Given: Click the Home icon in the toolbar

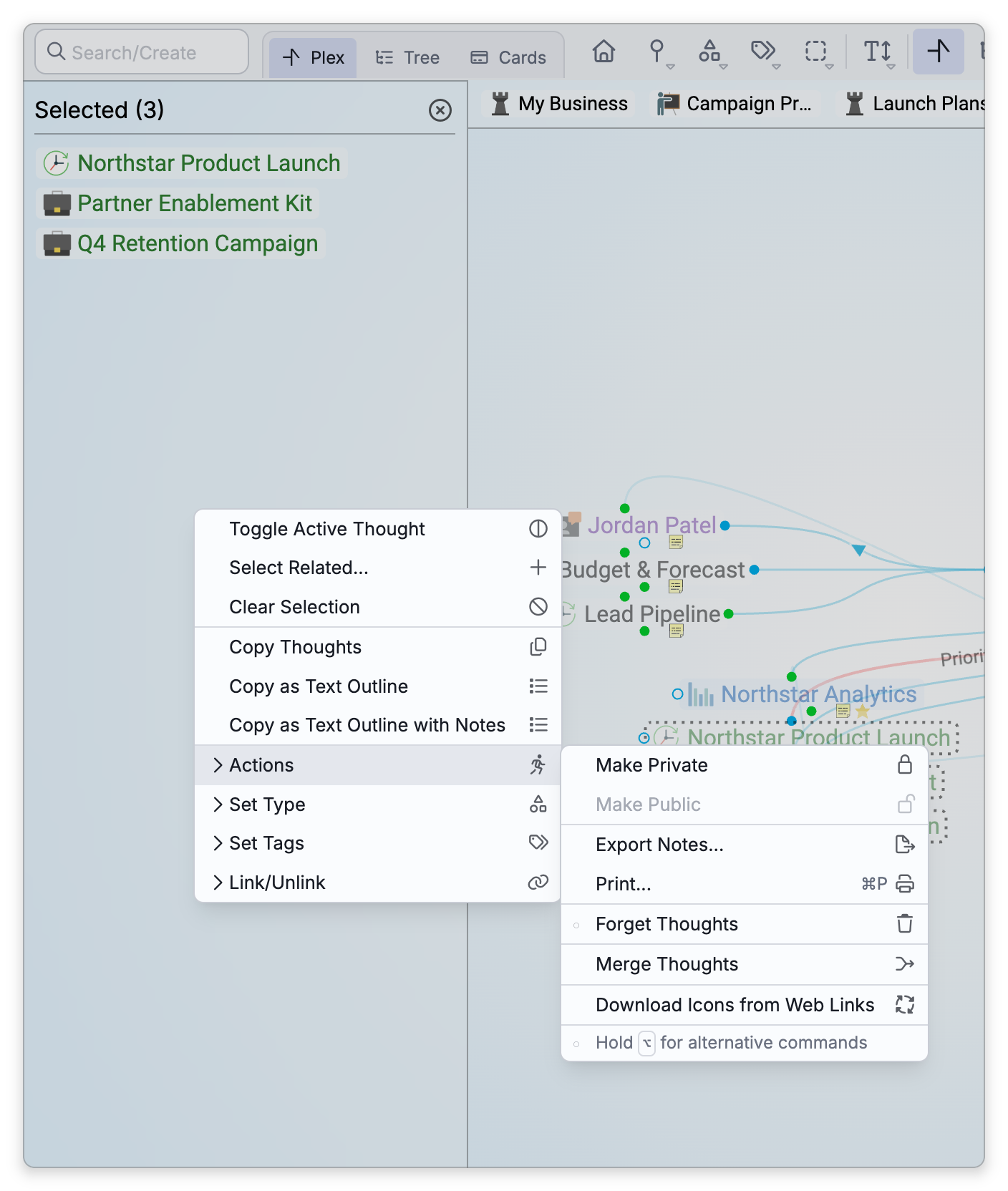Looking at the screenshot, I should point(604,52).
